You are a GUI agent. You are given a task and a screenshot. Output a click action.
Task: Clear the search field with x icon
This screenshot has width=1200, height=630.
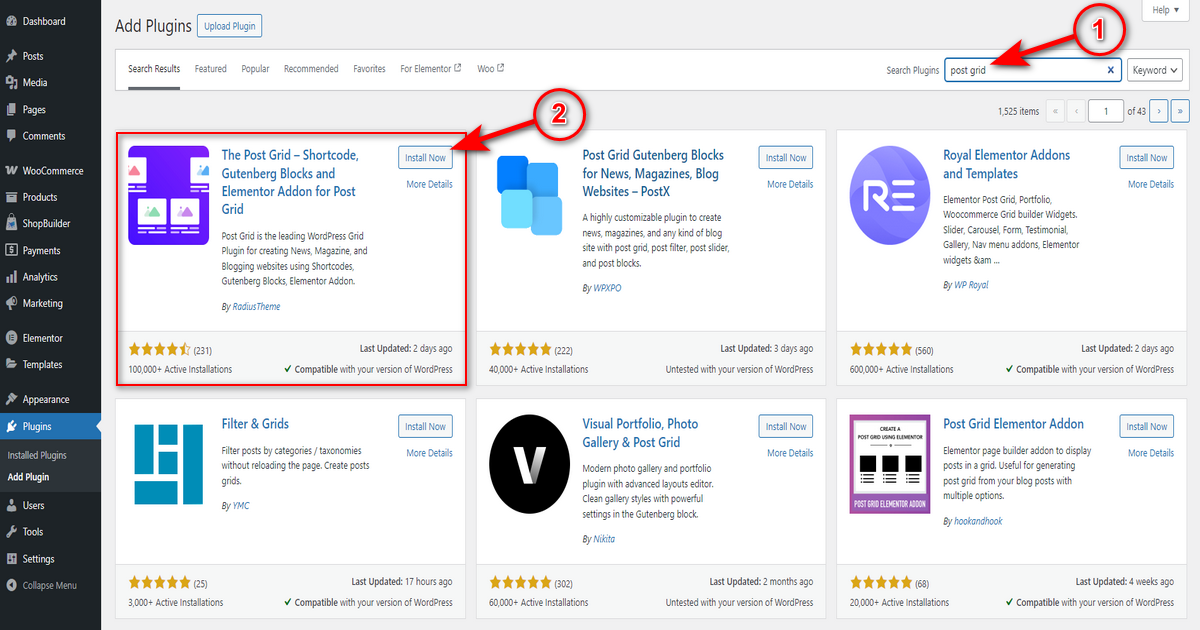[x=1110, y=70]
